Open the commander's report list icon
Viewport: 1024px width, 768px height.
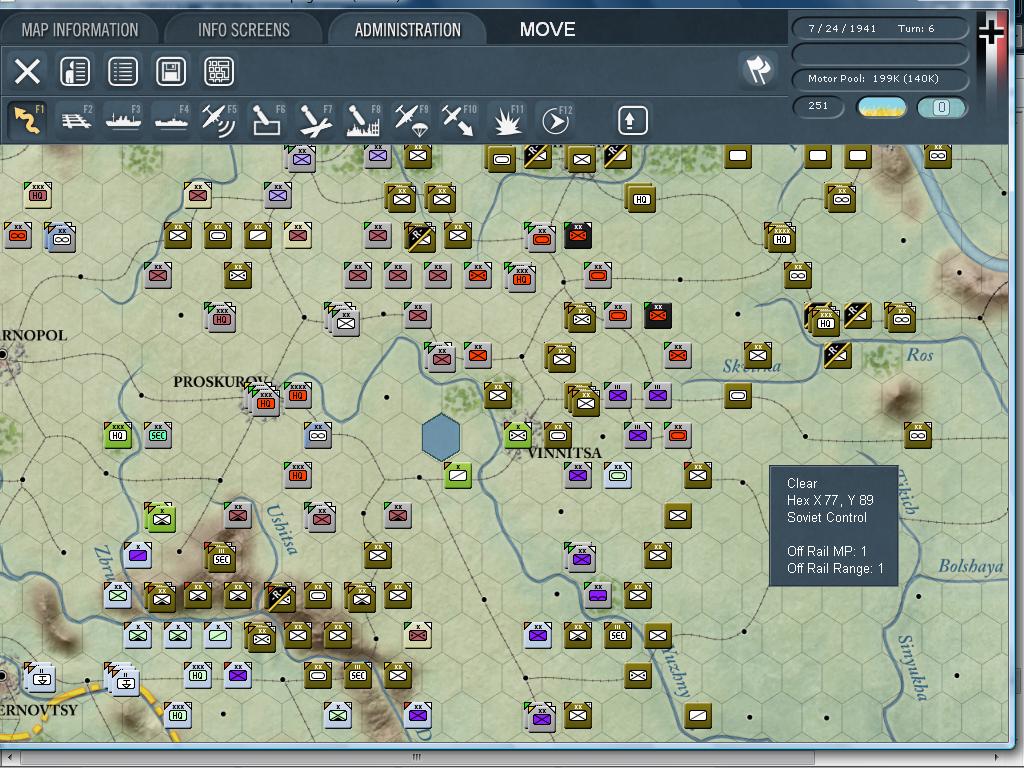click(x=123, y=71)
